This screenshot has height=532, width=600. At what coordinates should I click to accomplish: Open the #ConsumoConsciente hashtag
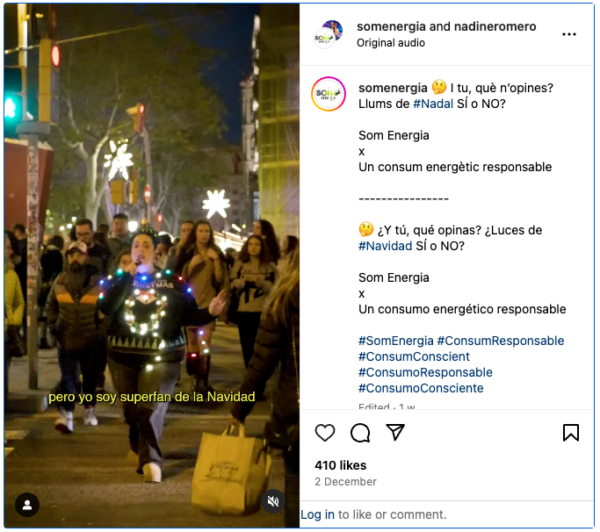(421, 388)
